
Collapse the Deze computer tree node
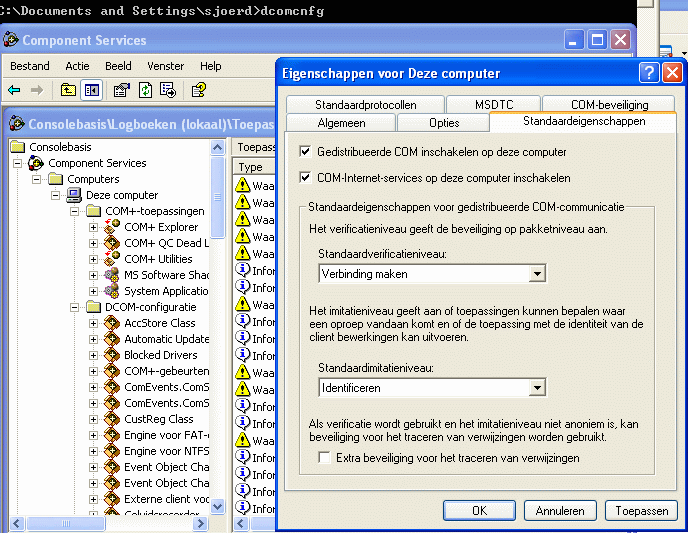(56, 195)
